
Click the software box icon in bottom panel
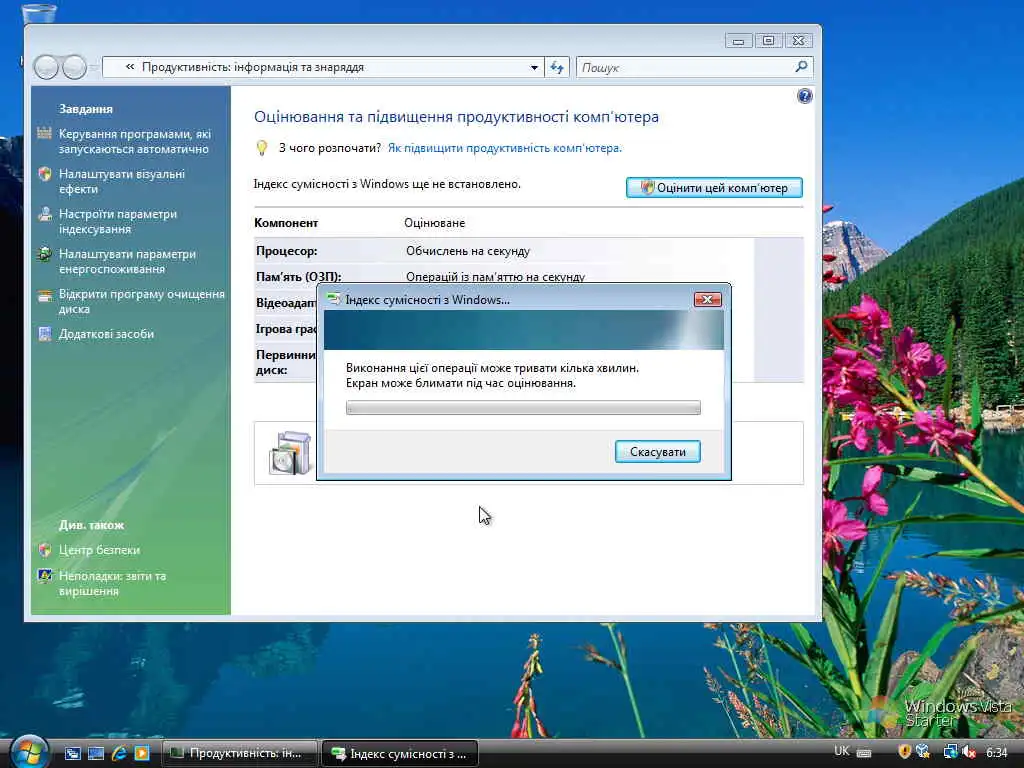click(290, 453)
